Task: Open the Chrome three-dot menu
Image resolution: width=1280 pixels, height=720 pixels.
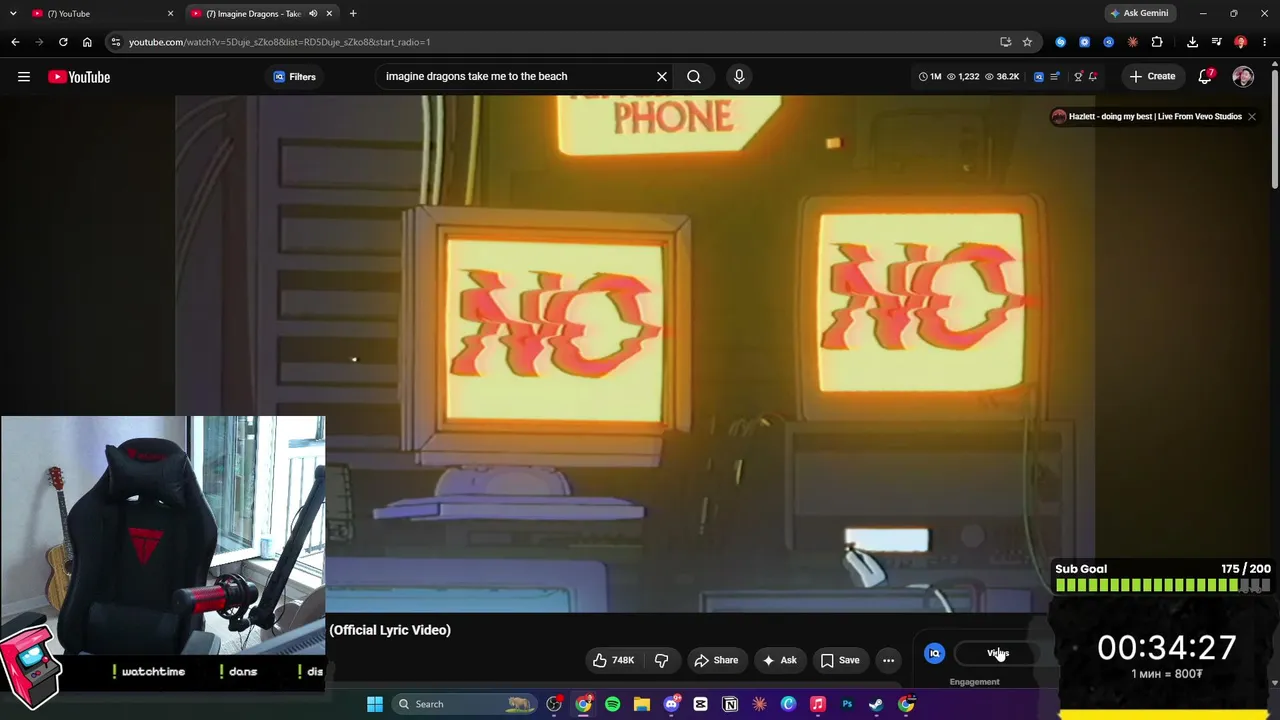Action: (x=1265, y=42)
